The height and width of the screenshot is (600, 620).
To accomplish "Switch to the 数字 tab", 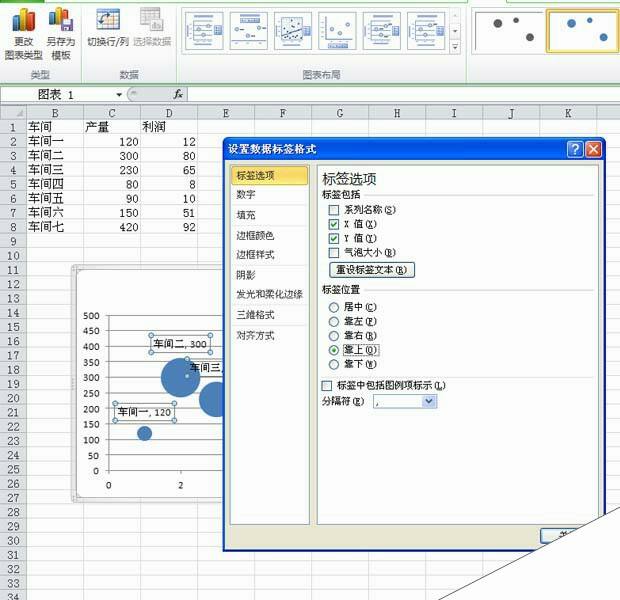I will point(269,195).
